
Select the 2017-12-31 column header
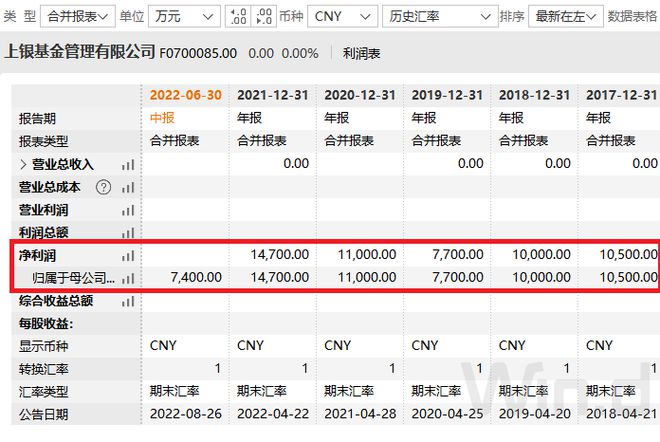coord(622,95)
